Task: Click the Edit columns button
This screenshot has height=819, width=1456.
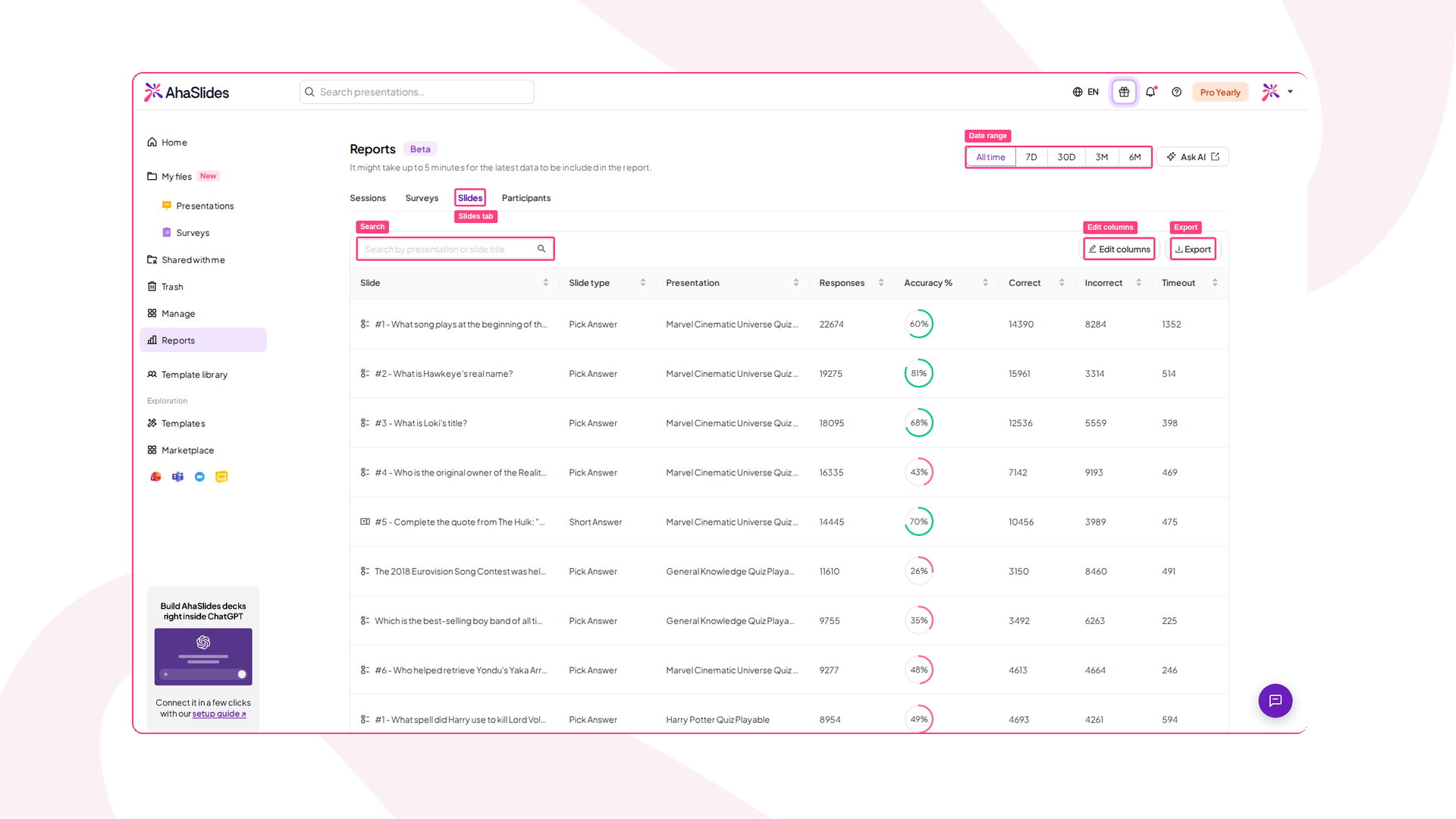Action: click(1119, 249)
